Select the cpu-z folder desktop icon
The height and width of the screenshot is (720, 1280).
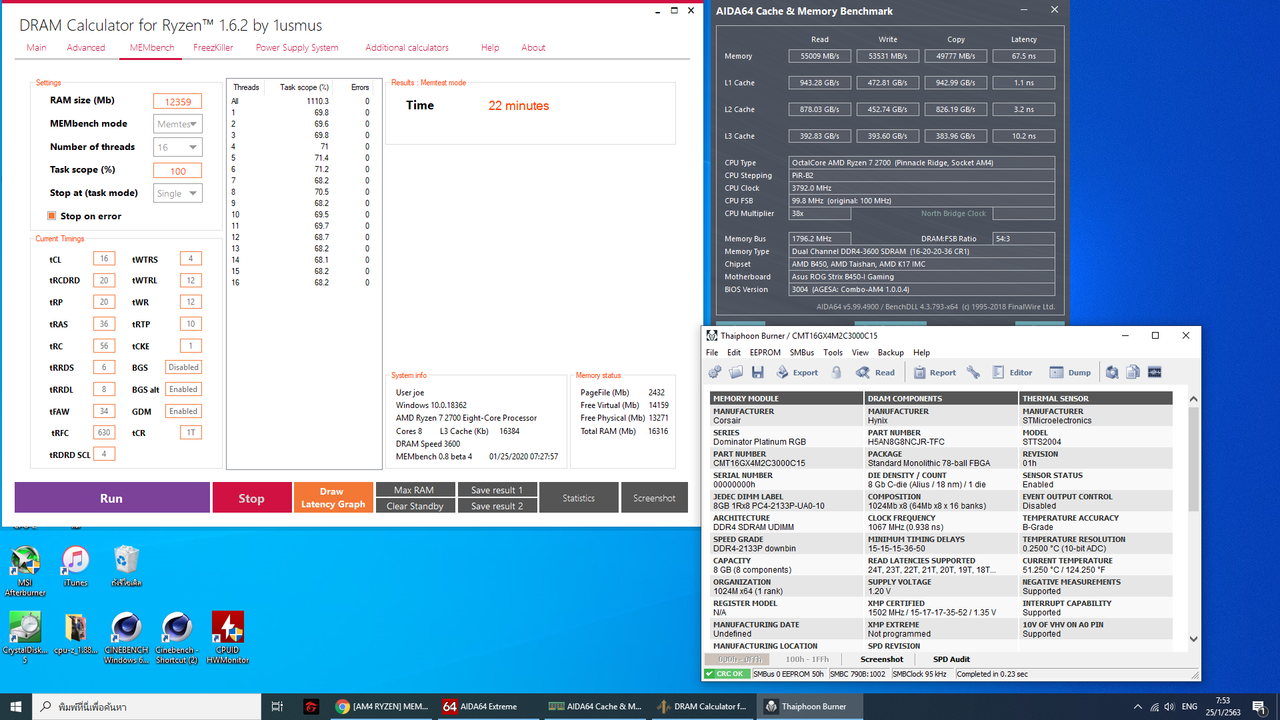click(x=75, y=634)
